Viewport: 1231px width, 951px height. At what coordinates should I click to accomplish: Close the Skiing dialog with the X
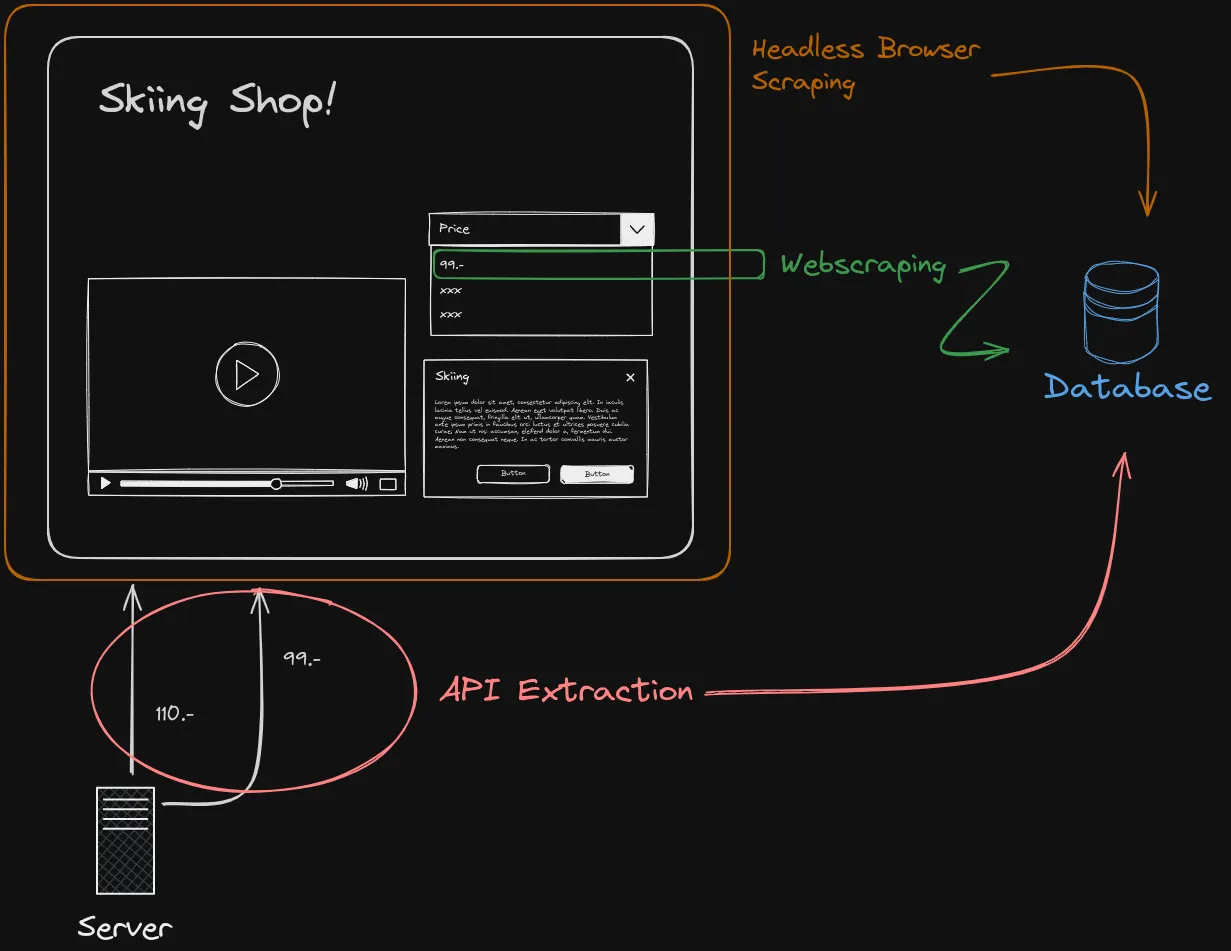[630, 377]
